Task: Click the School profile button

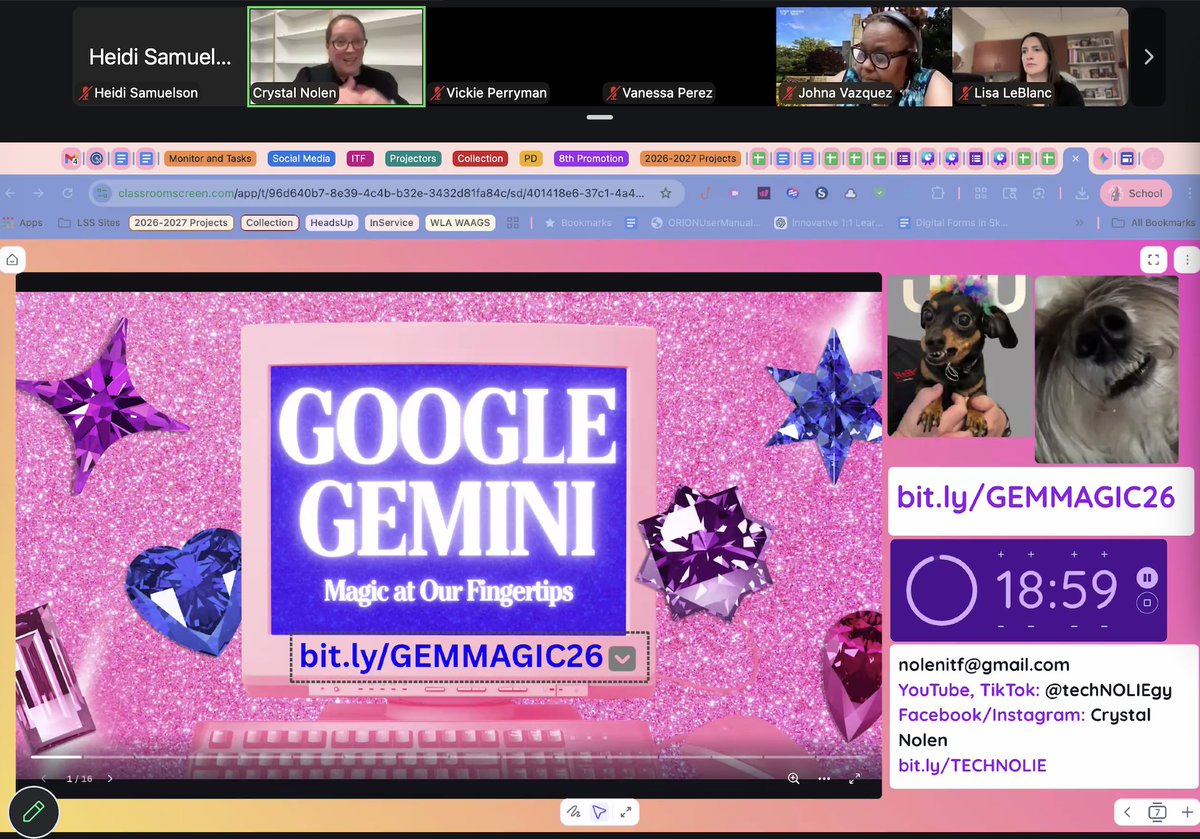Action: click(1136, 193)
